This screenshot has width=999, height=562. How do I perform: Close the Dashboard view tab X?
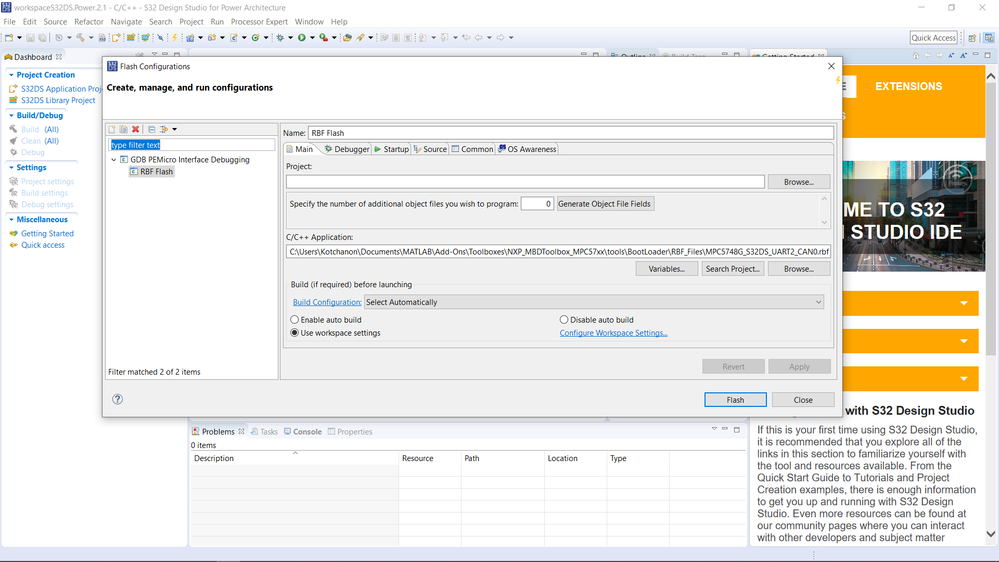(x=59, y=57)
